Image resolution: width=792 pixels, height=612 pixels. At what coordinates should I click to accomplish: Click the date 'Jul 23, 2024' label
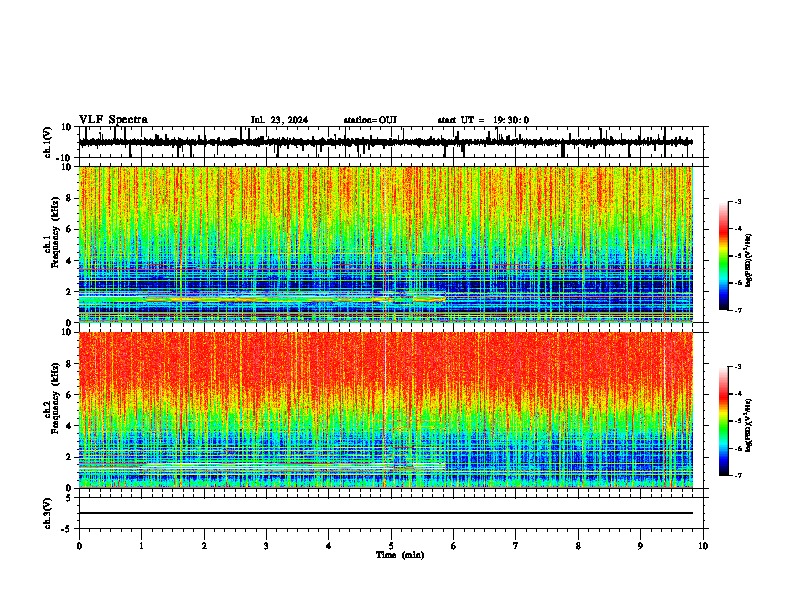(x=279, y=120)
